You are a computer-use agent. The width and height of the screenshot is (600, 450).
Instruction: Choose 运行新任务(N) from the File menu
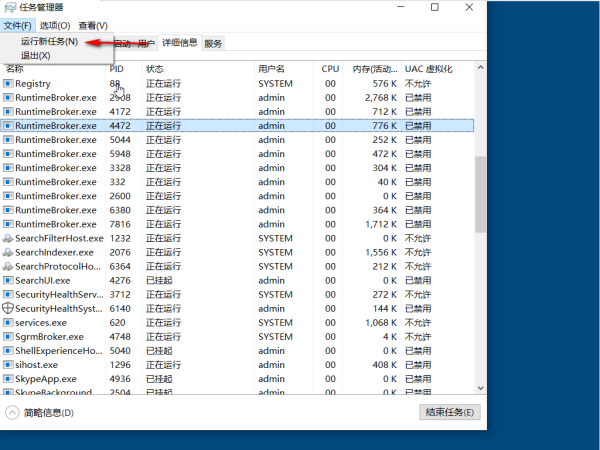(x=50, y=42)
